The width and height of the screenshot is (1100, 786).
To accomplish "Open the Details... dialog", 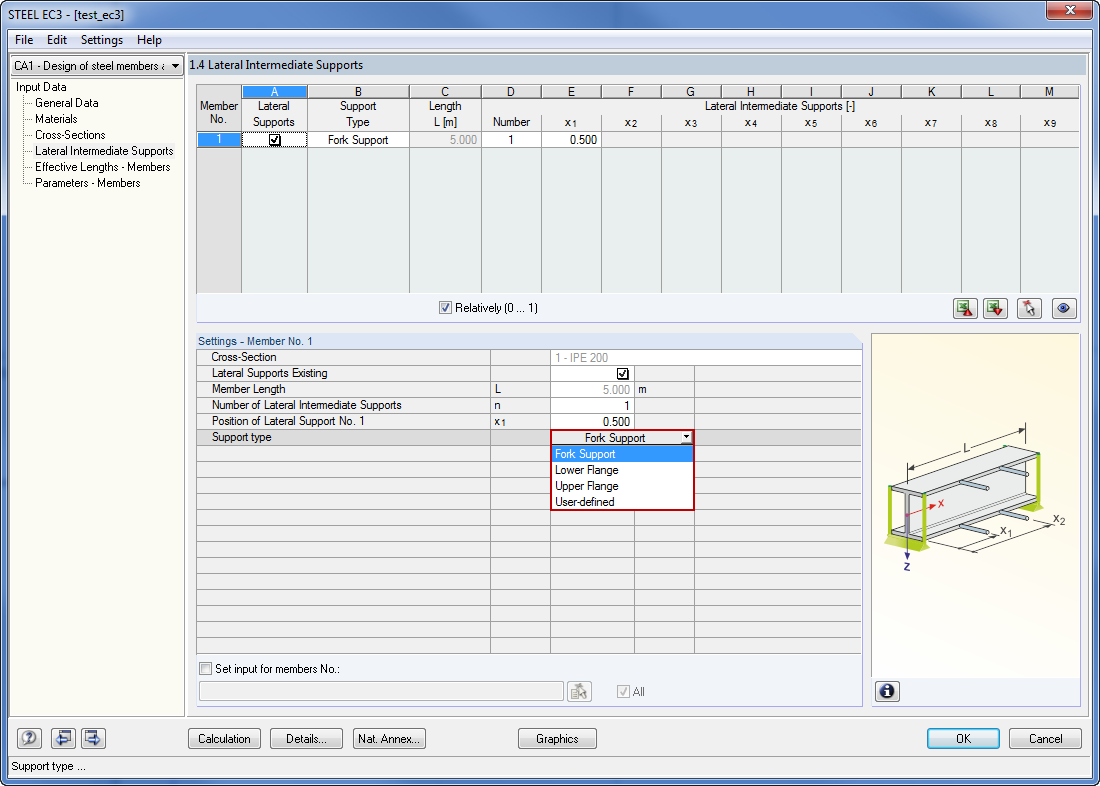I will click(x=307, y=738).
